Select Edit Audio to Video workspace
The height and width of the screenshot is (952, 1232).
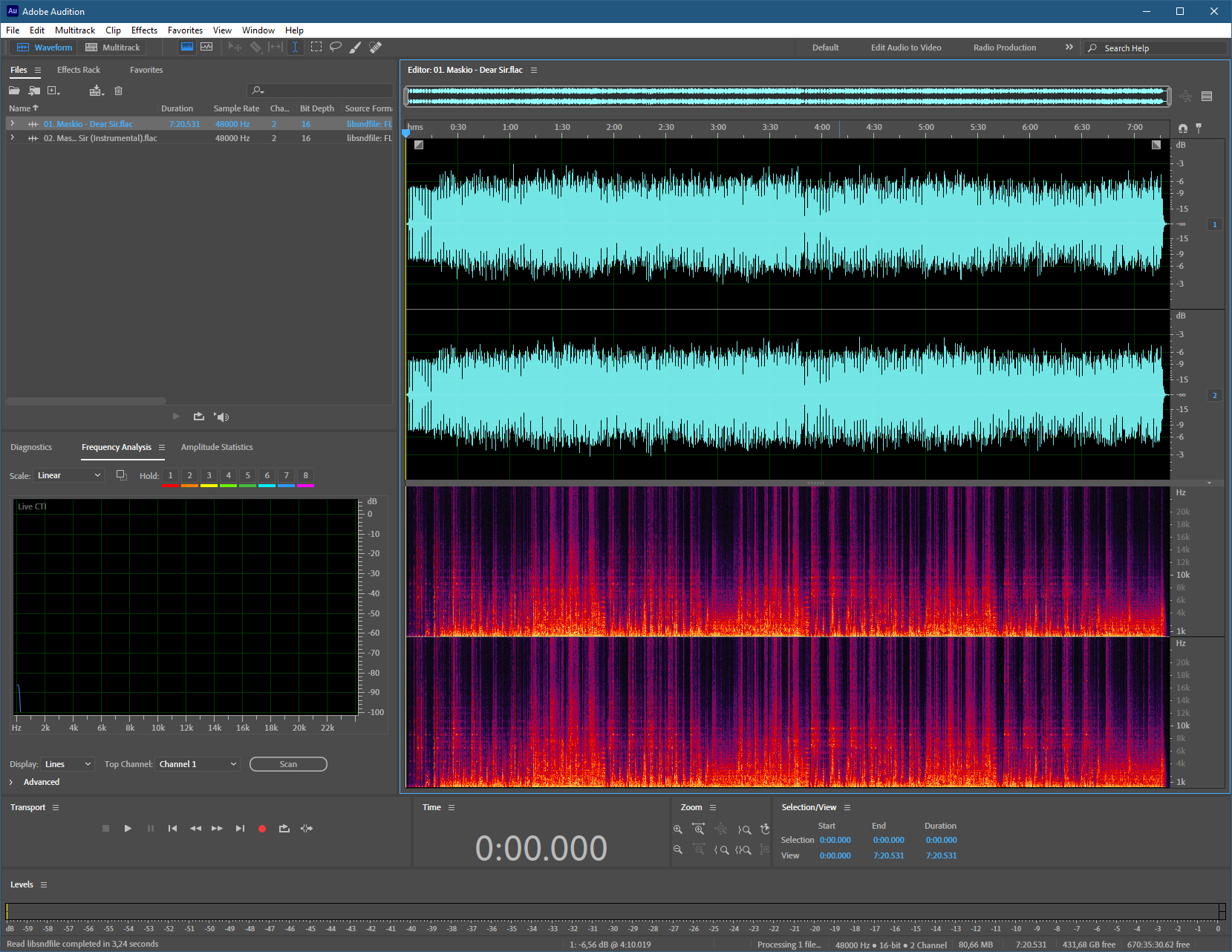pyautogui.click(x=906, y=48)
